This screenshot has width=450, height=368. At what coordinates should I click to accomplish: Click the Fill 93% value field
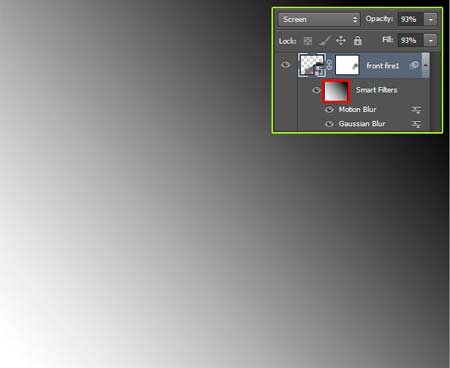410,40
